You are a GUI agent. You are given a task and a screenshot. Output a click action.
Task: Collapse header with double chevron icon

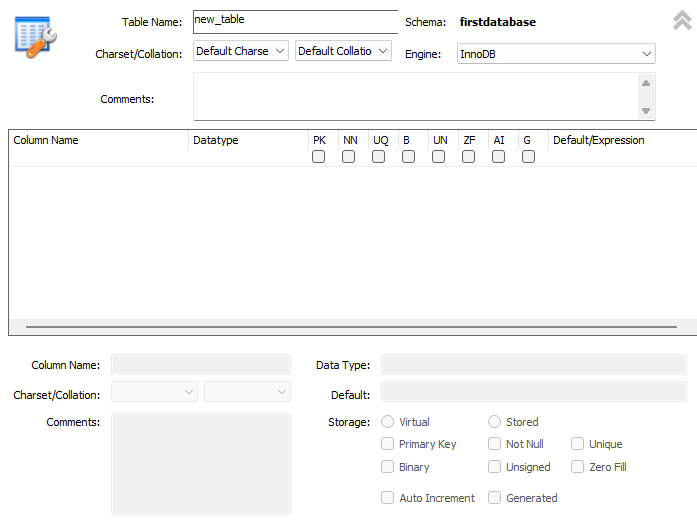[682, 20]
